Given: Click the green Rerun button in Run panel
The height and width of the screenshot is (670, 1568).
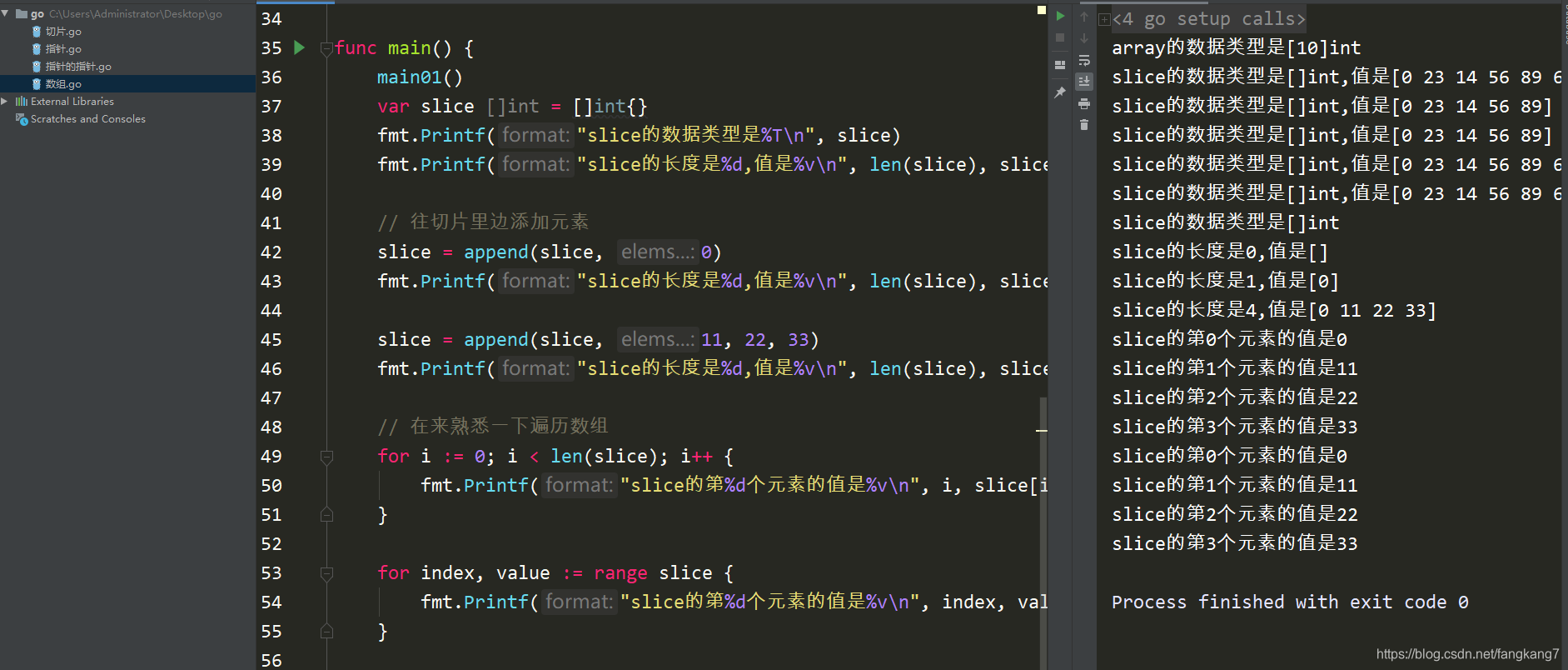Looking at the screenshot, I should [1060, 16].
